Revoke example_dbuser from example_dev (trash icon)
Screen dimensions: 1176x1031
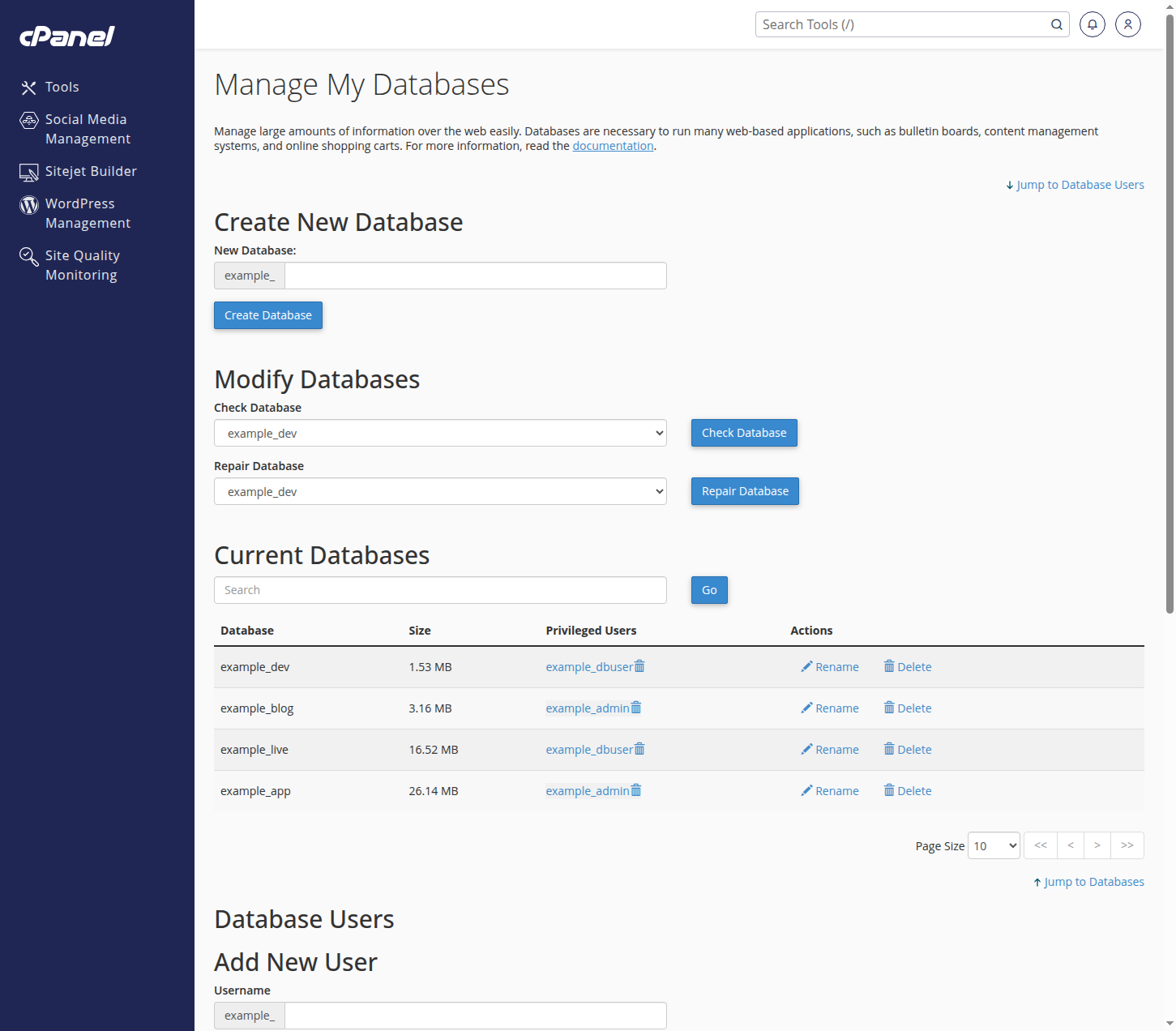point(639,666)
